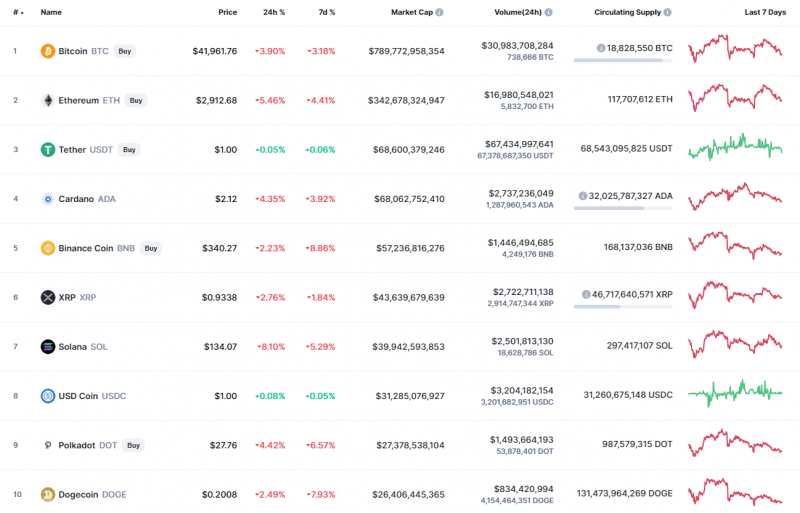
Task: Click the Market Cap info icon
Action: coord(439,12)
